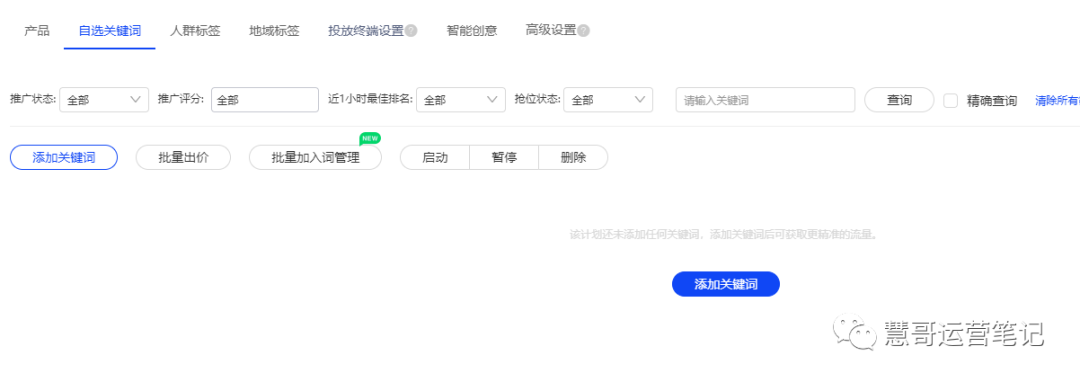Click the 启动 button
Image resolution: width=1080 pixels, height=382 pixels.
[x=435, y=158]
